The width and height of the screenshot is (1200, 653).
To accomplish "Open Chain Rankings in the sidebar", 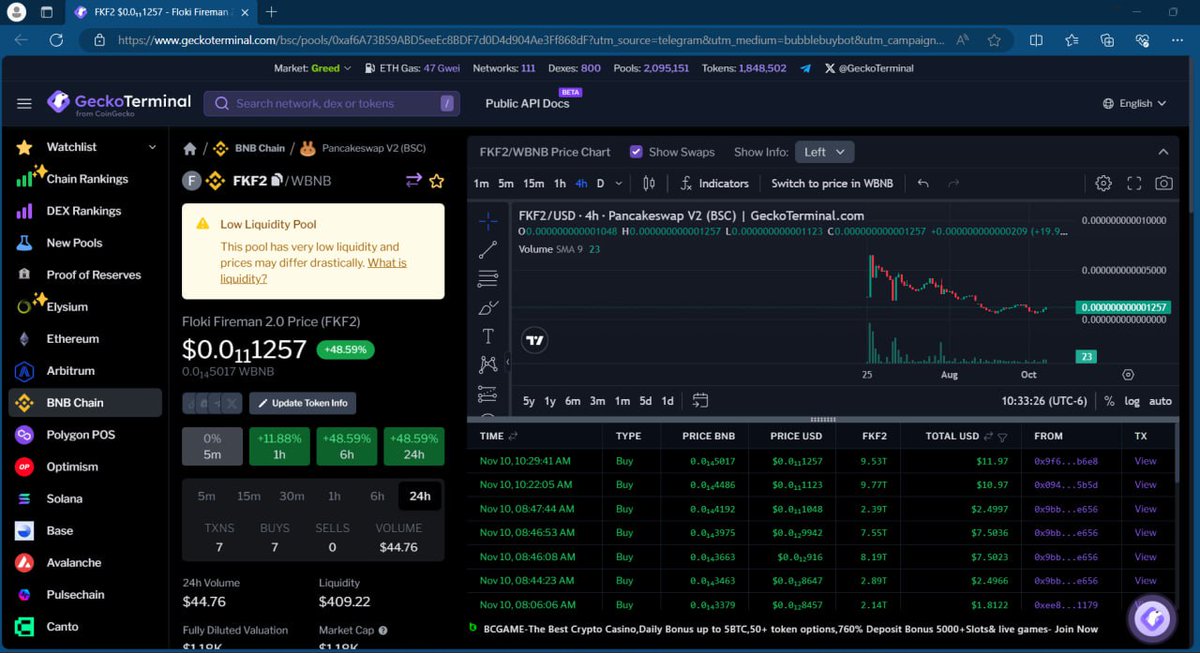I will (x=87, y=179).
